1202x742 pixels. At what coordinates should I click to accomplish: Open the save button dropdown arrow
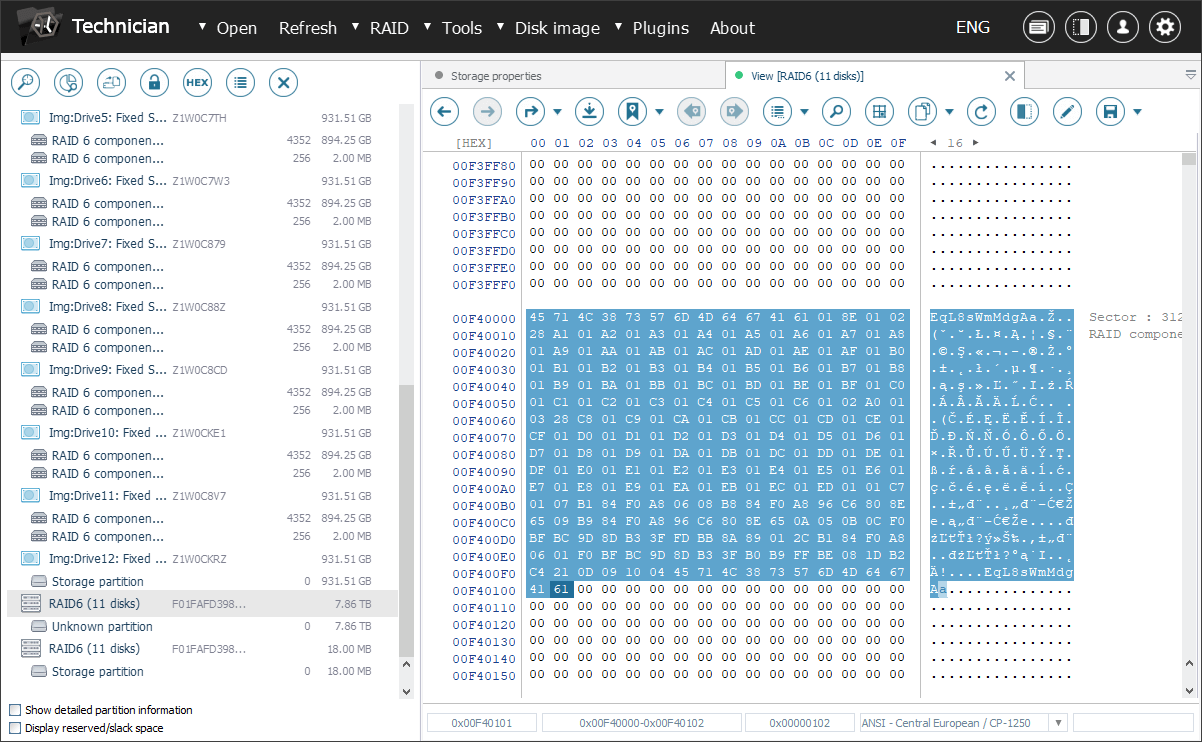click(1137, 111)
